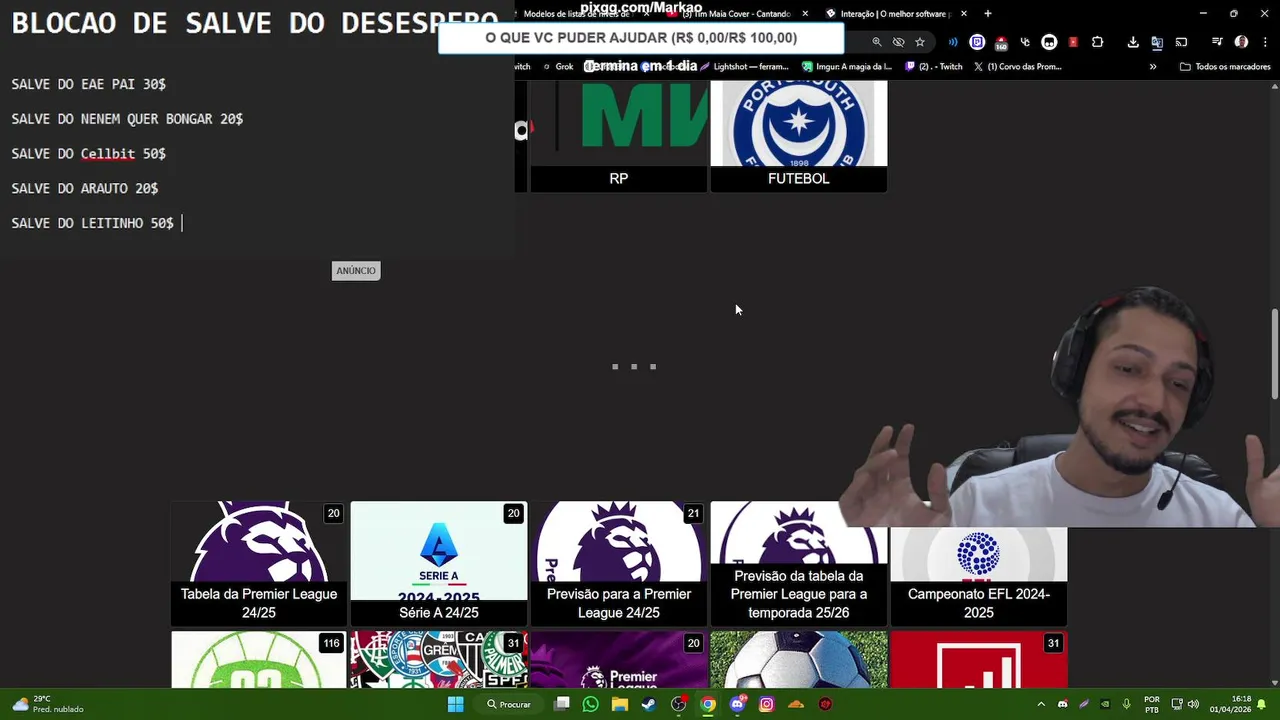Open 'Tabela da Premier League 24/25' tier list
1280x720 pixels.
pos(259,564)
